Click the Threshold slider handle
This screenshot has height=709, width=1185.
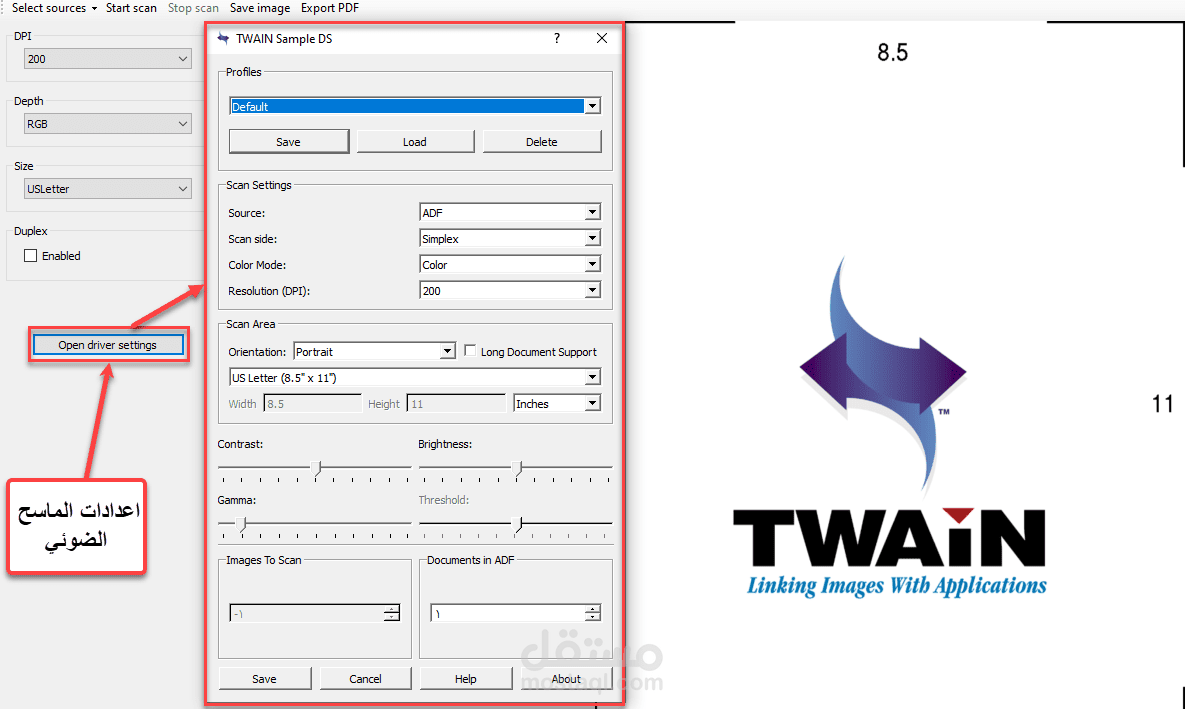click(518, 525)
